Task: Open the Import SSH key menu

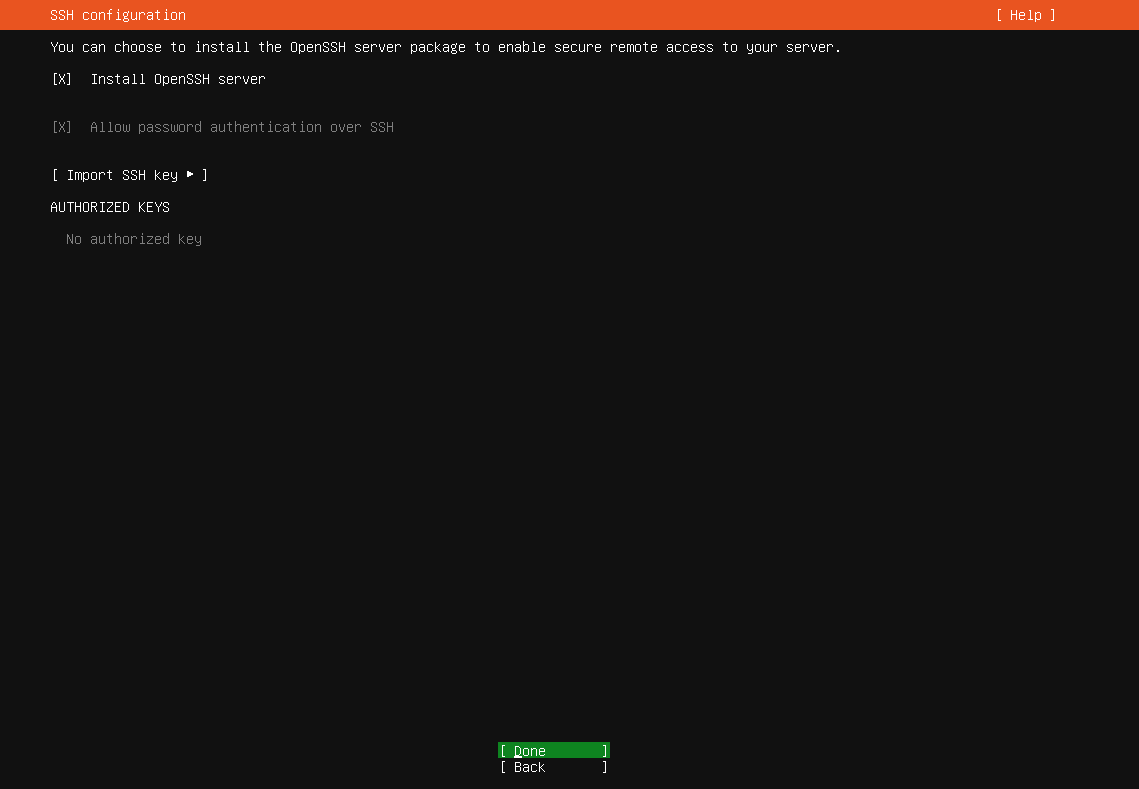Action: (x=130, y=175)
